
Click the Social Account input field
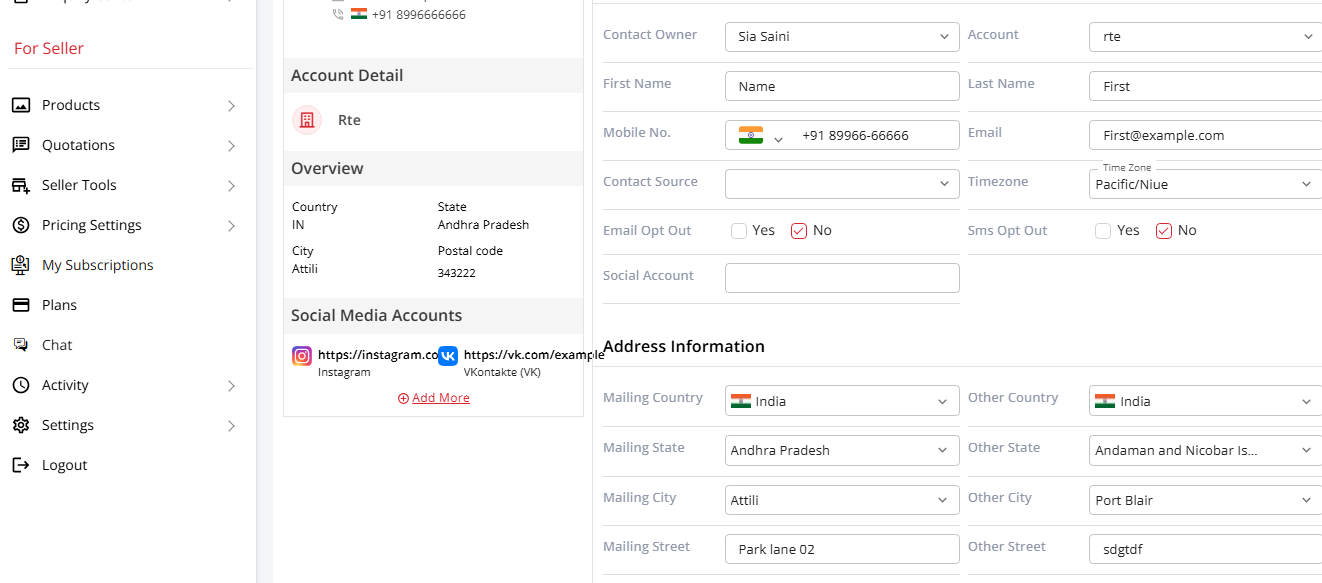(x=841, y=278)
